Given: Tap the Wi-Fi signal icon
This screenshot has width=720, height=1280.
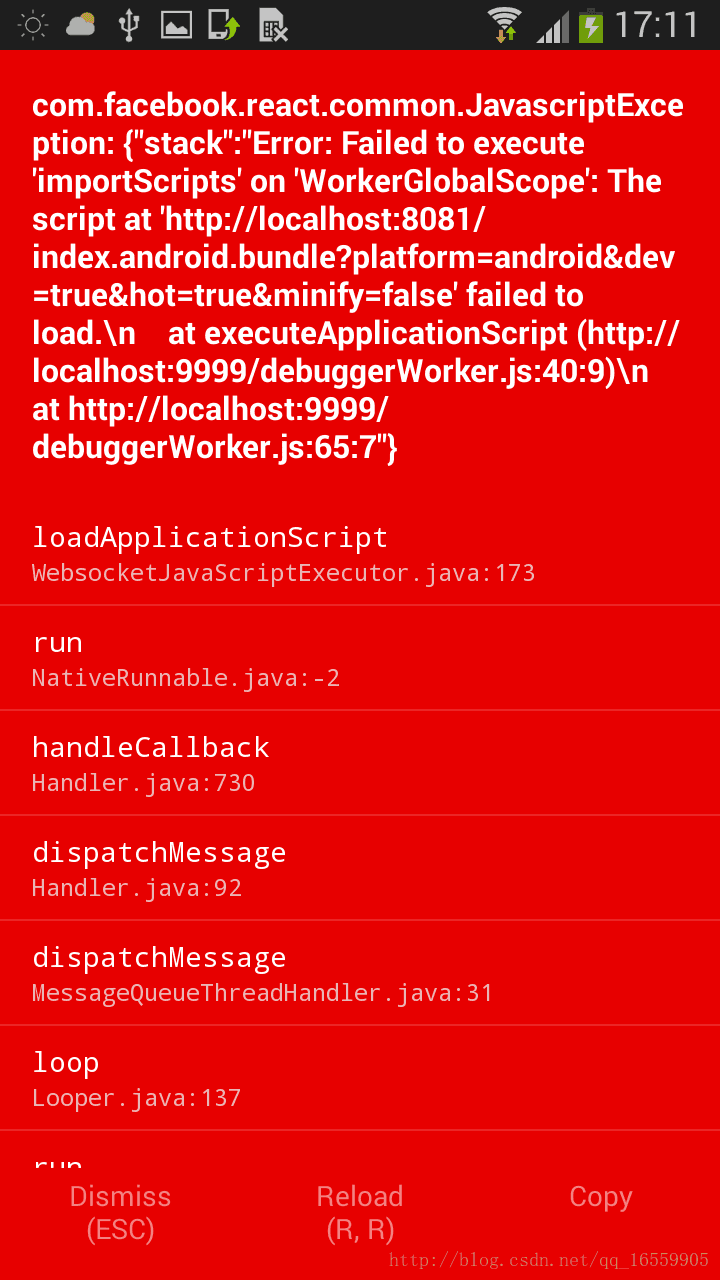Looking at the screenshot, I should [x=504, y=25].
